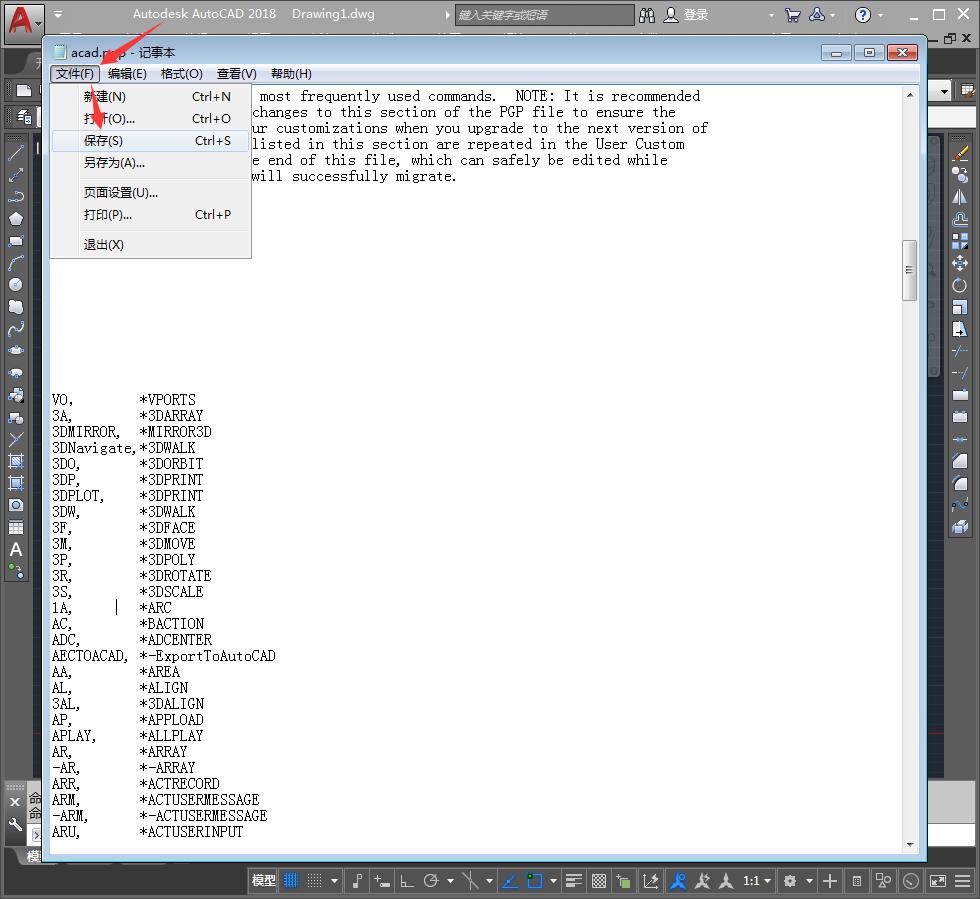Select the Rectangle tool
The width and height of the screenshot is (980, 899).
[16, 241]
